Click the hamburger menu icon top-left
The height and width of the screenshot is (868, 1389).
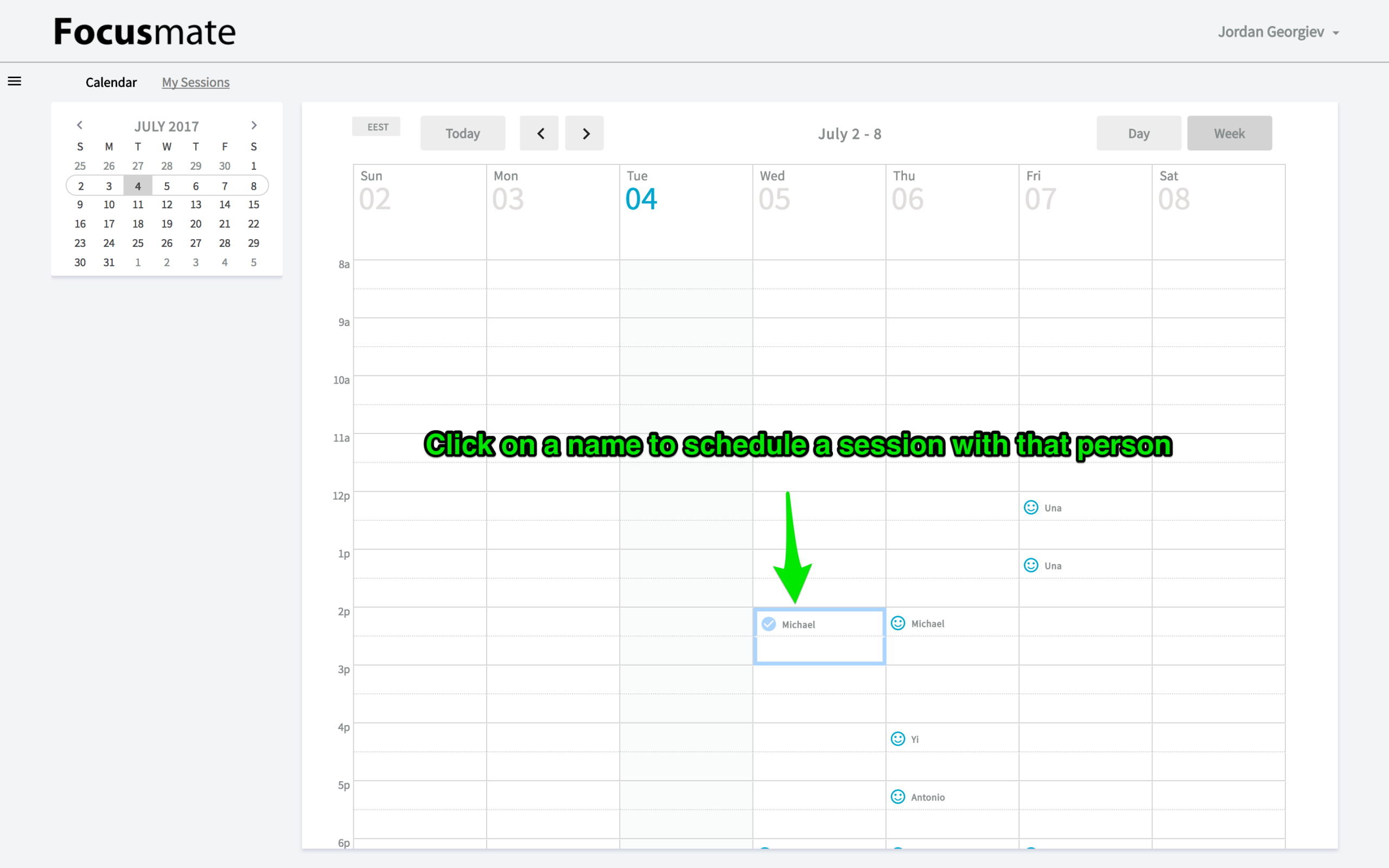click(14, 82)
